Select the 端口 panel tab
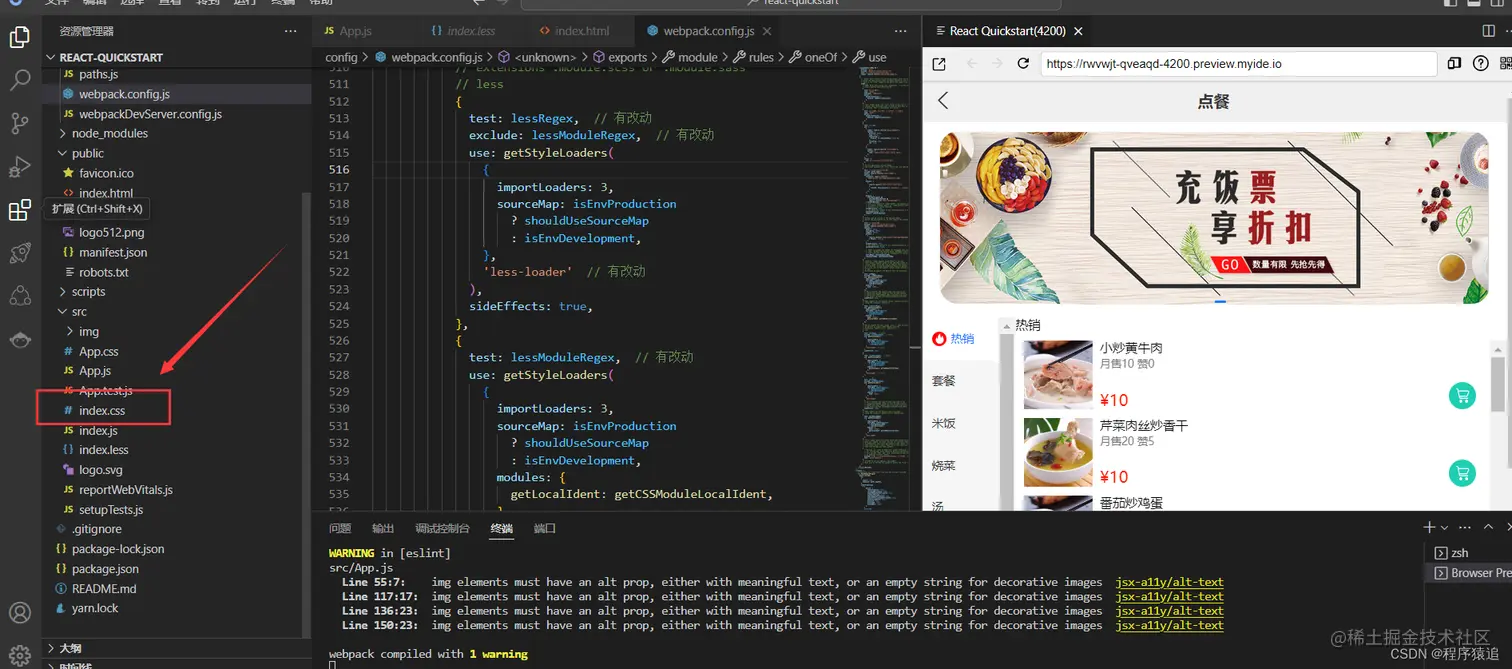 pyautogui.click(x=545, y=528)
